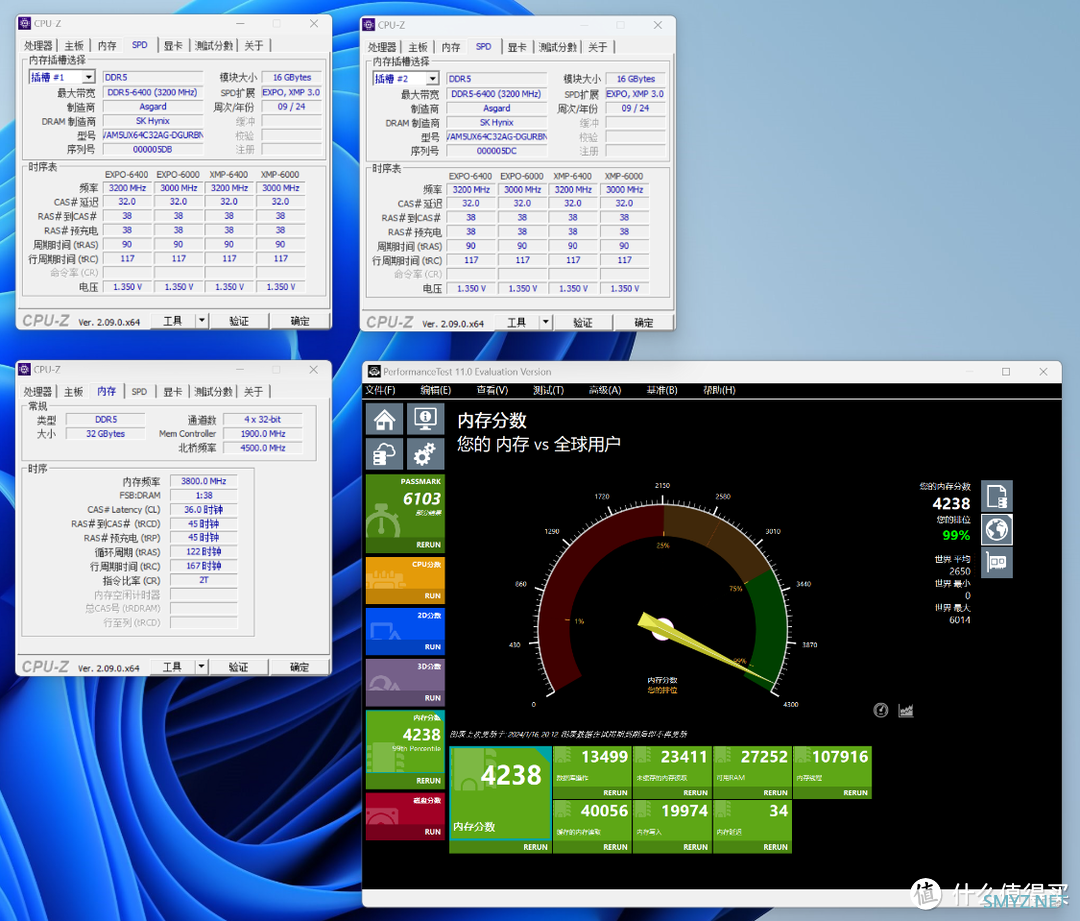The height and width of the screenshot is (921, 1080).
Task: Switch to 显卡 tab in bottom CPU-Z window
Action: point(173,391)
